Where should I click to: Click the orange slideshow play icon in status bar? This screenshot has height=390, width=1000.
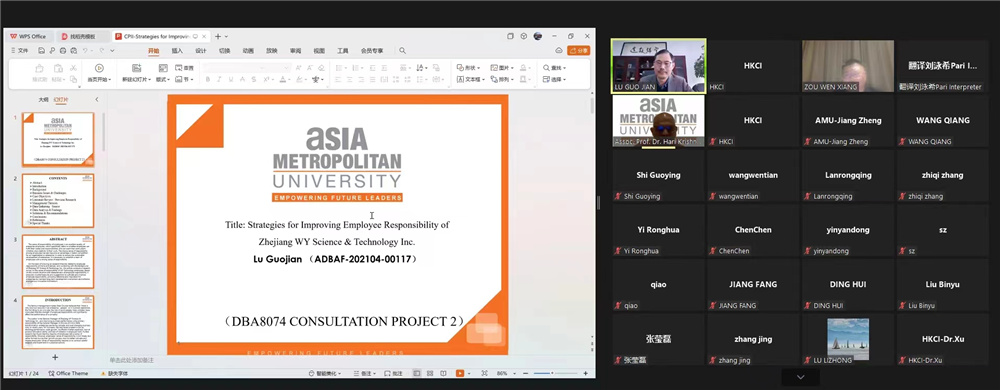click(460, 373)
